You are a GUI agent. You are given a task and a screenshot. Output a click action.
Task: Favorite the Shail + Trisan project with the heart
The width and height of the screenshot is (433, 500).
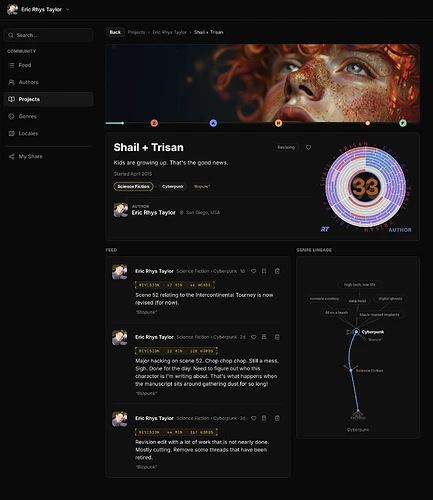(x=309, y=147)
